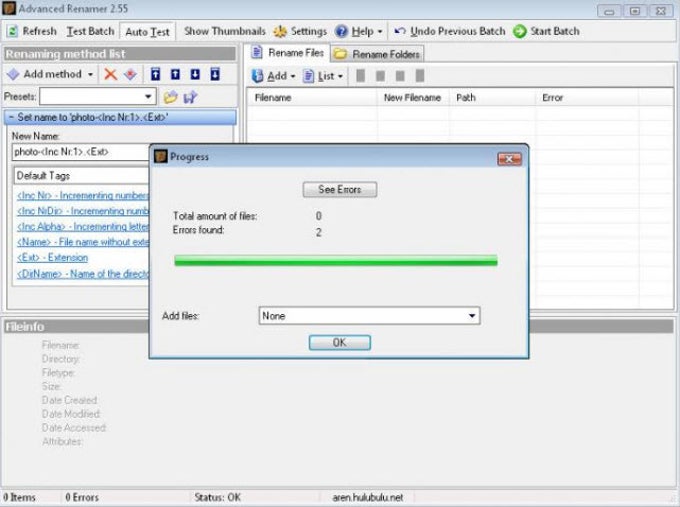Open the Default Tags dropdown

pos(82,176)
